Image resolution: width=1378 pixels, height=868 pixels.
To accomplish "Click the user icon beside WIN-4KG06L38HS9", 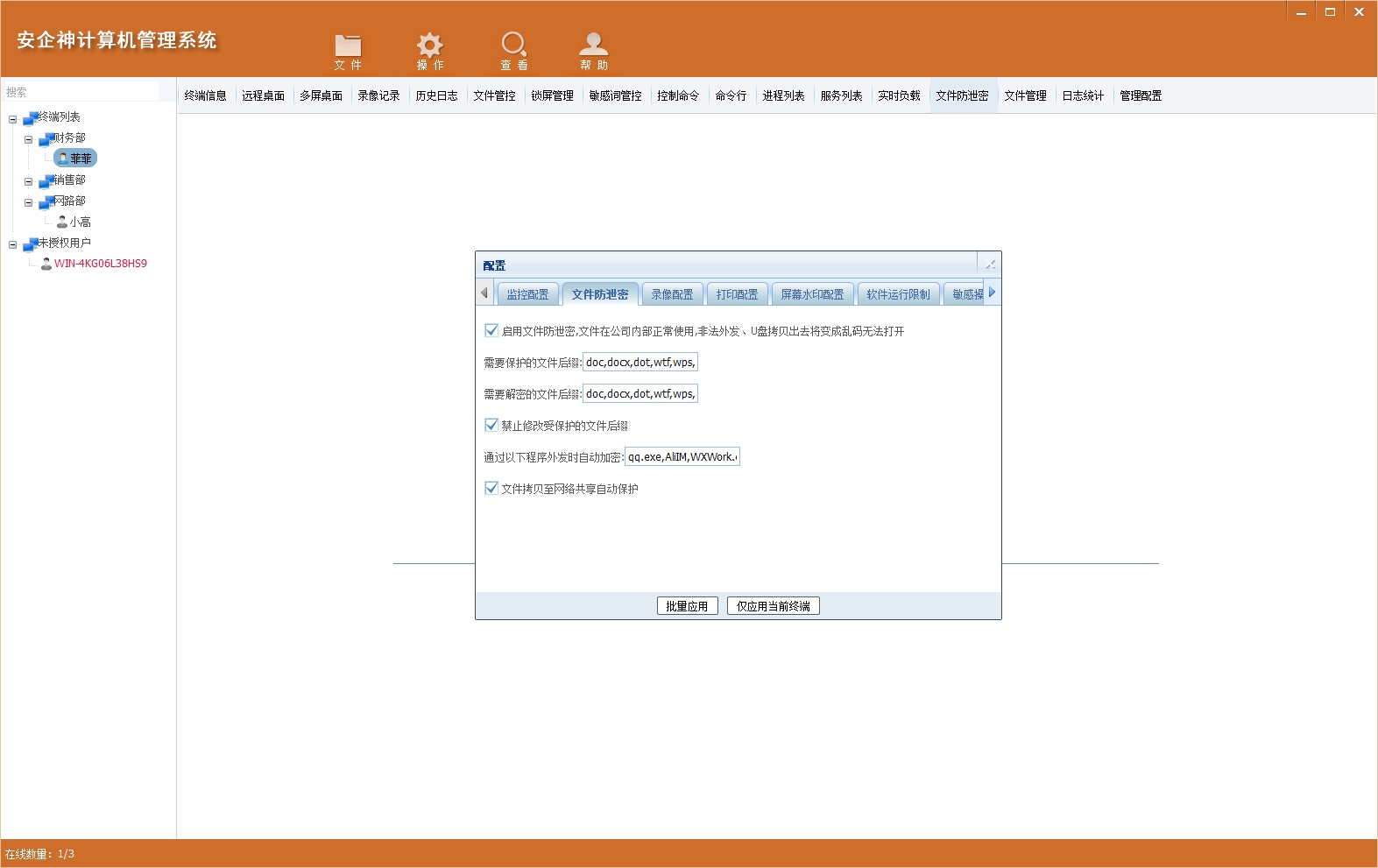I will coord(46,264).
